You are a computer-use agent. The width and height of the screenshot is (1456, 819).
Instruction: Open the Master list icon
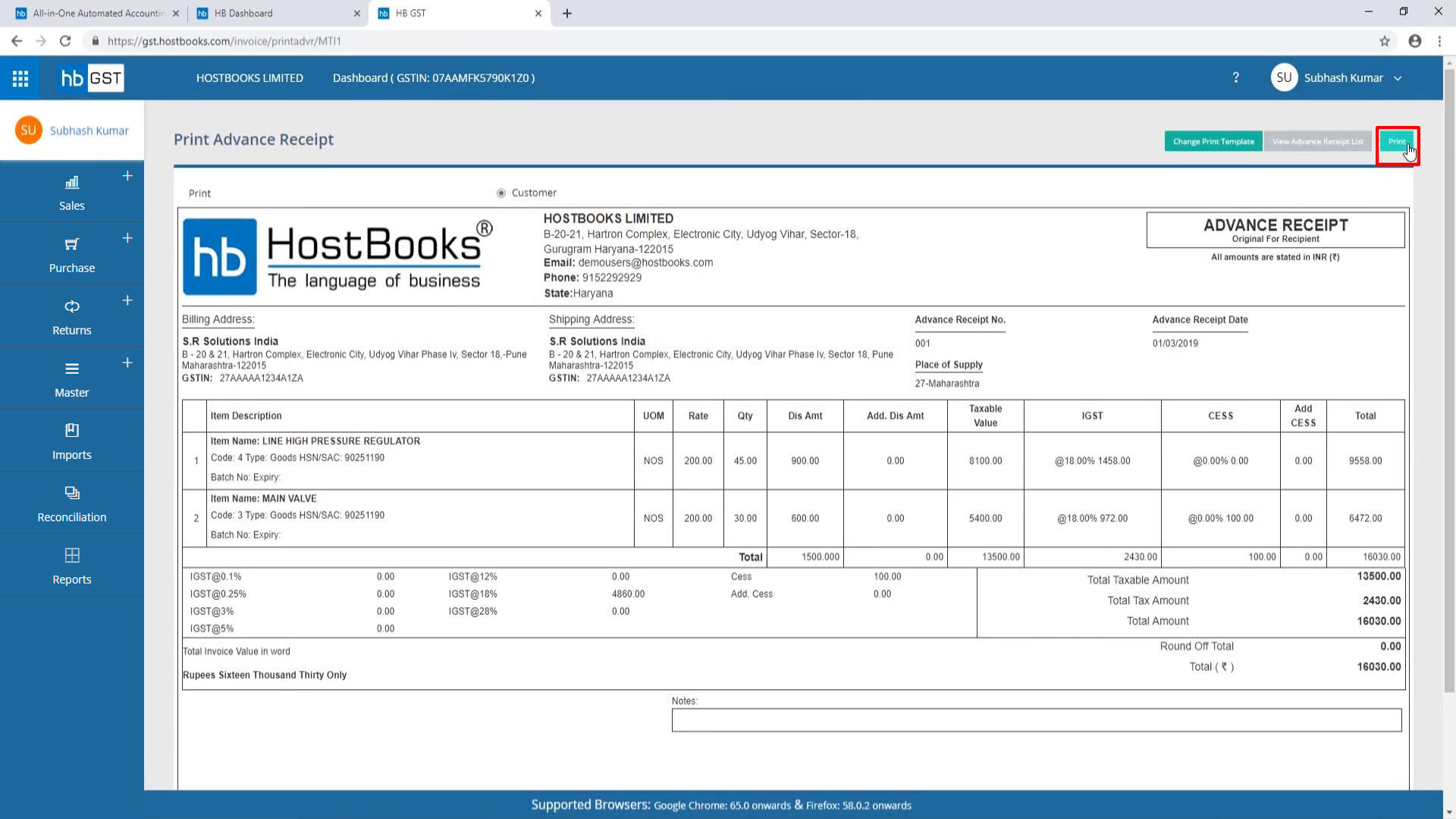point(72,369)
